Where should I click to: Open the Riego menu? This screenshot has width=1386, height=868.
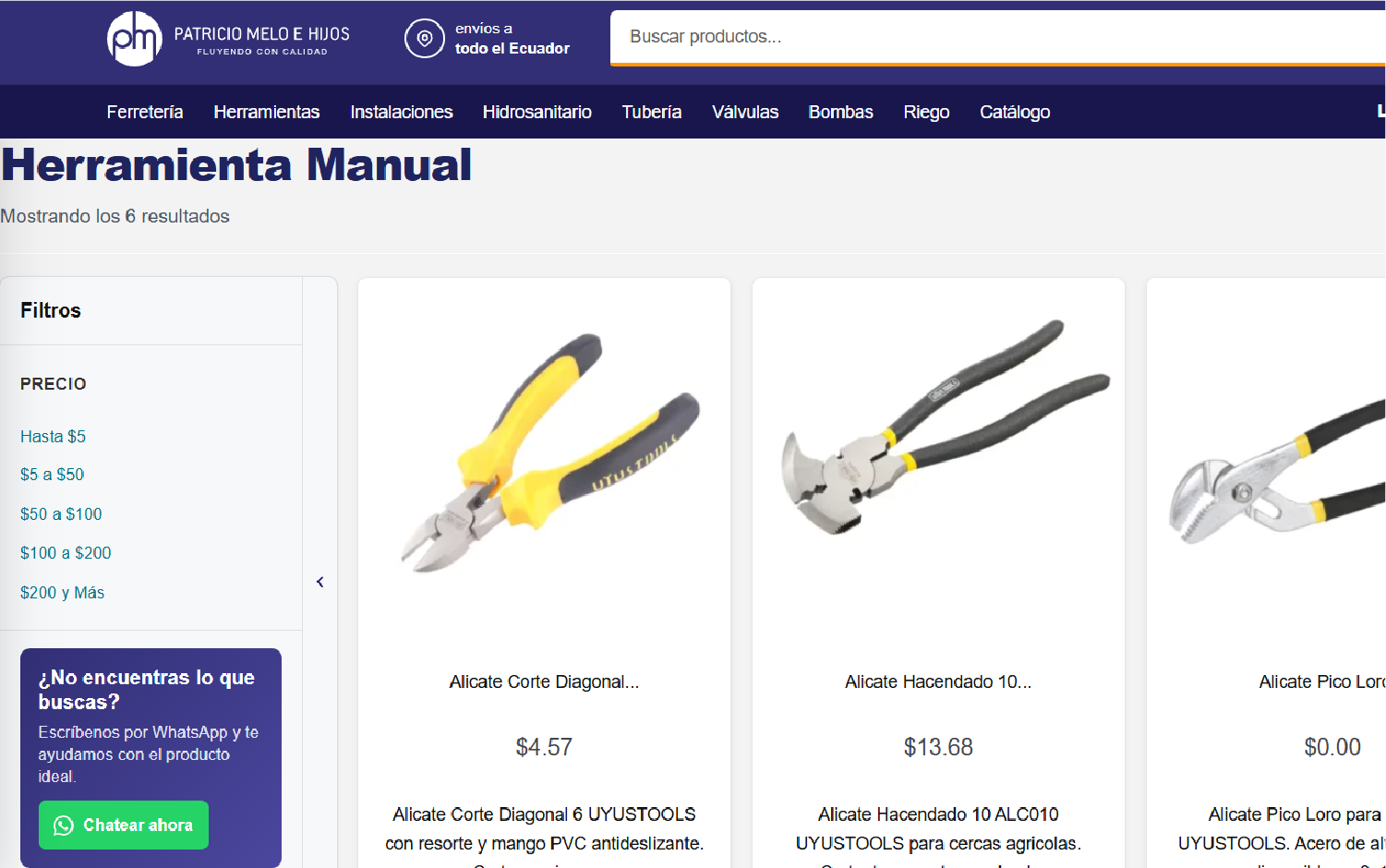[926, 112]
